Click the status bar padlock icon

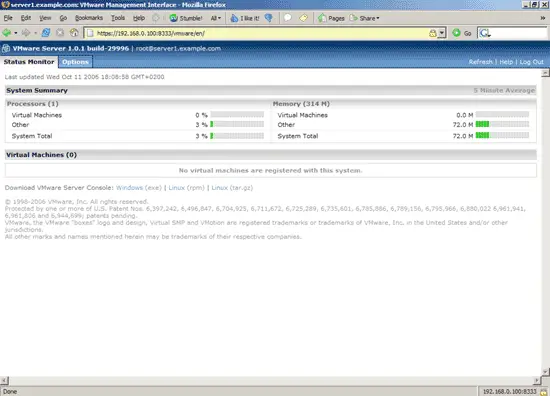click(544, 392)
